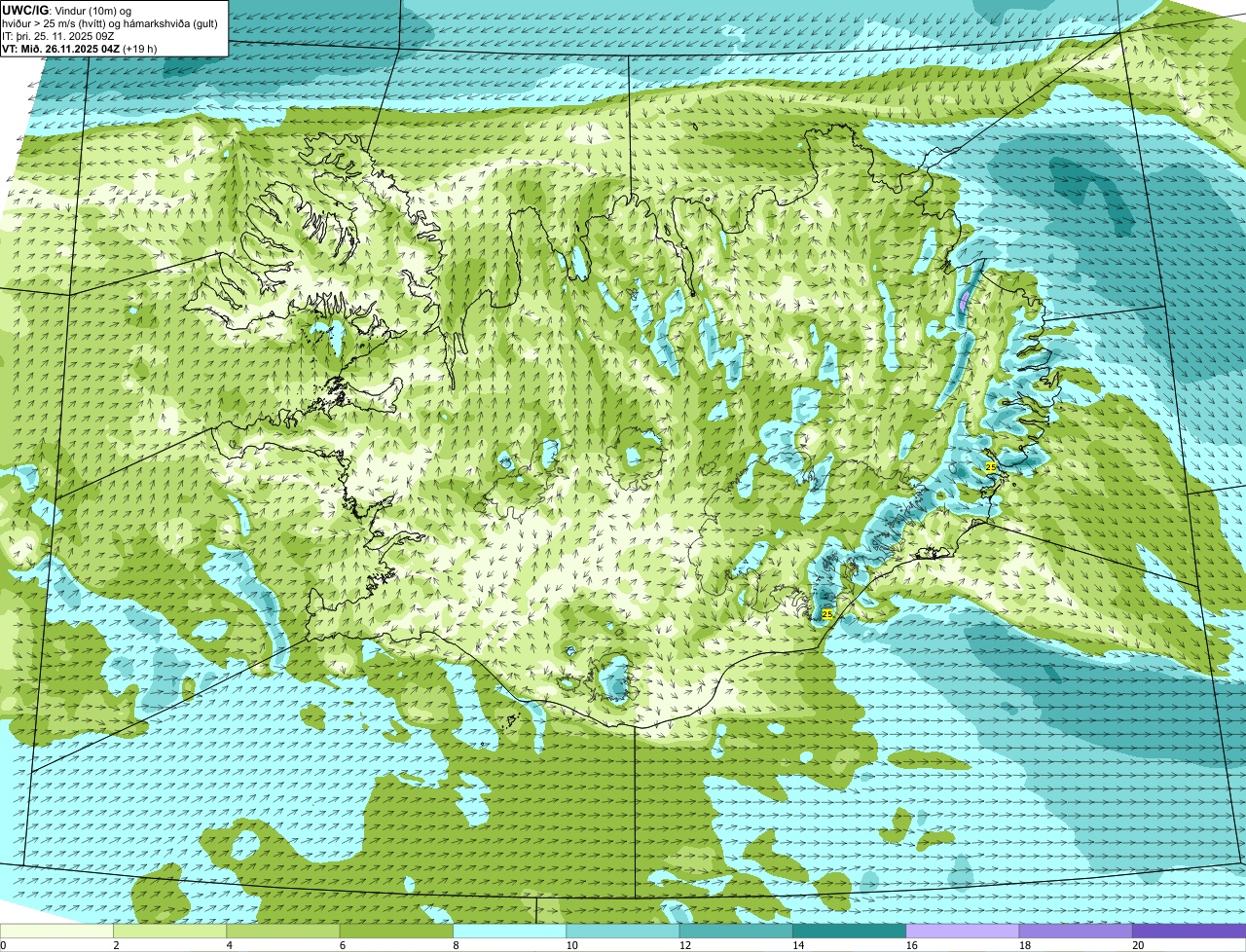Pick the 18–20 m/s purple swatch
This screenshot has height=952, width=1246.
click(1076, 931)
